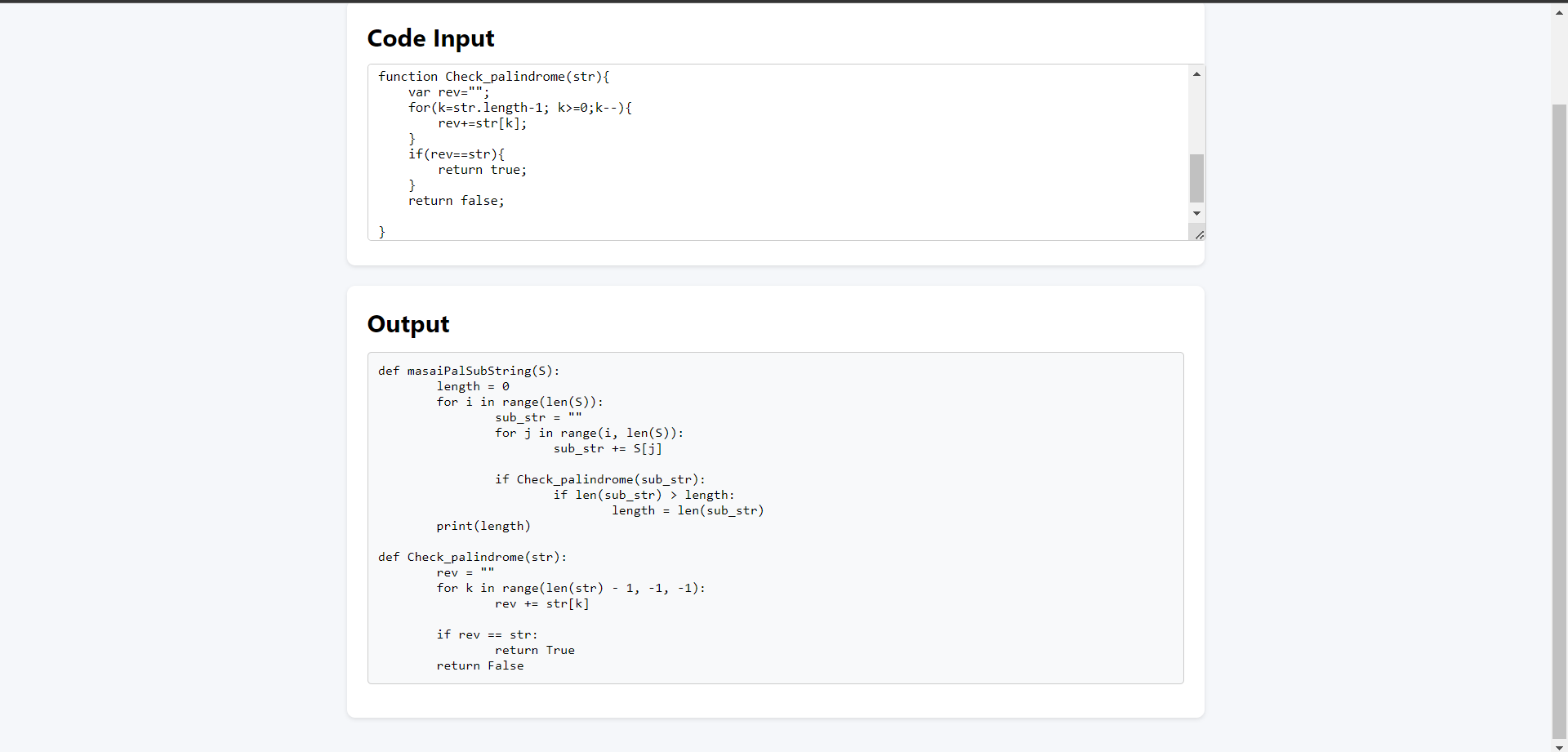Viewport: 1568px width, 752px height.
Task: Click the 'rev += str[k]' output line
Action: (x=542, y=603)
